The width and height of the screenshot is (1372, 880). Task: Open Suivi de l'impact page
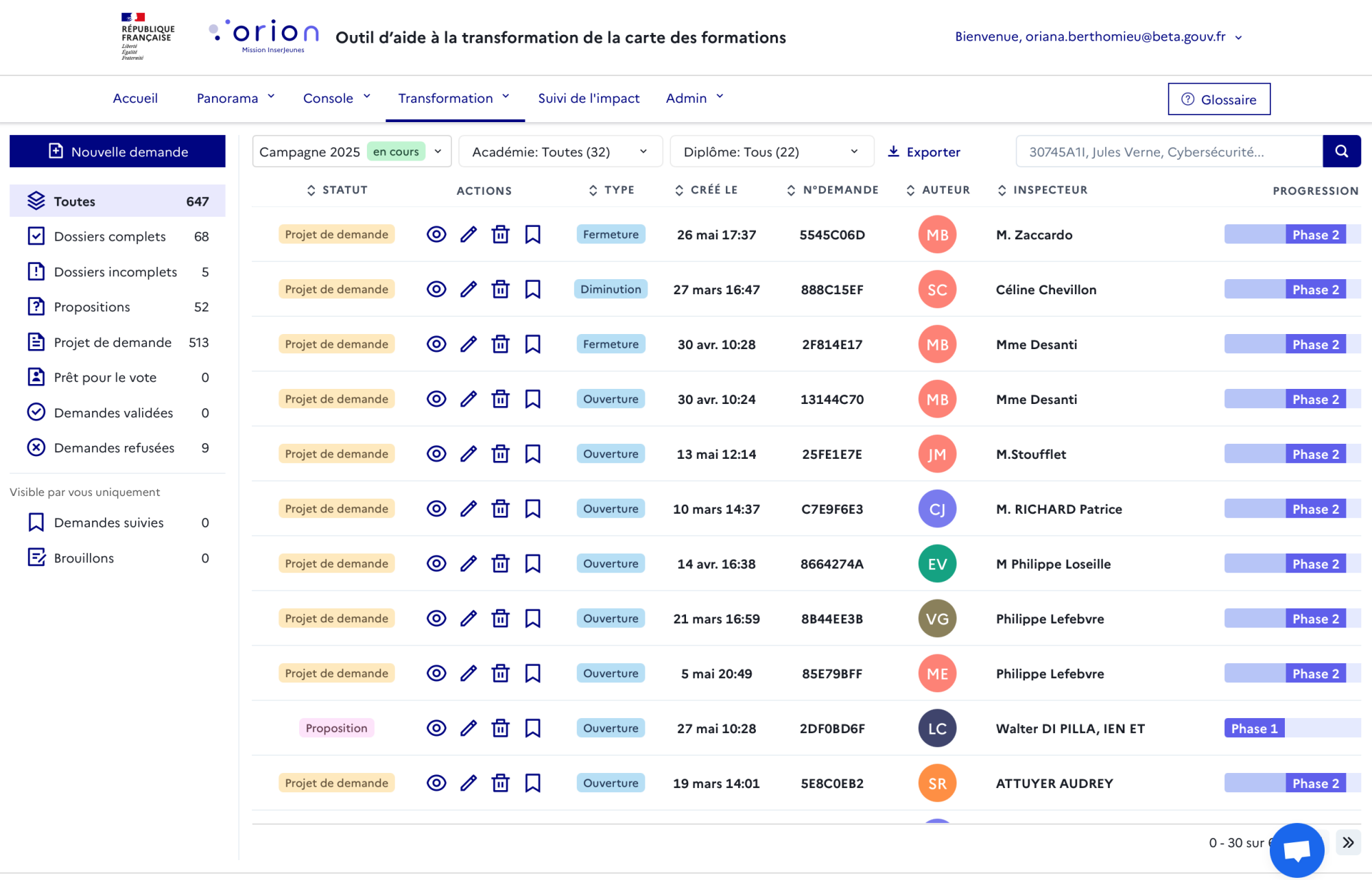[x=589, y=98]
